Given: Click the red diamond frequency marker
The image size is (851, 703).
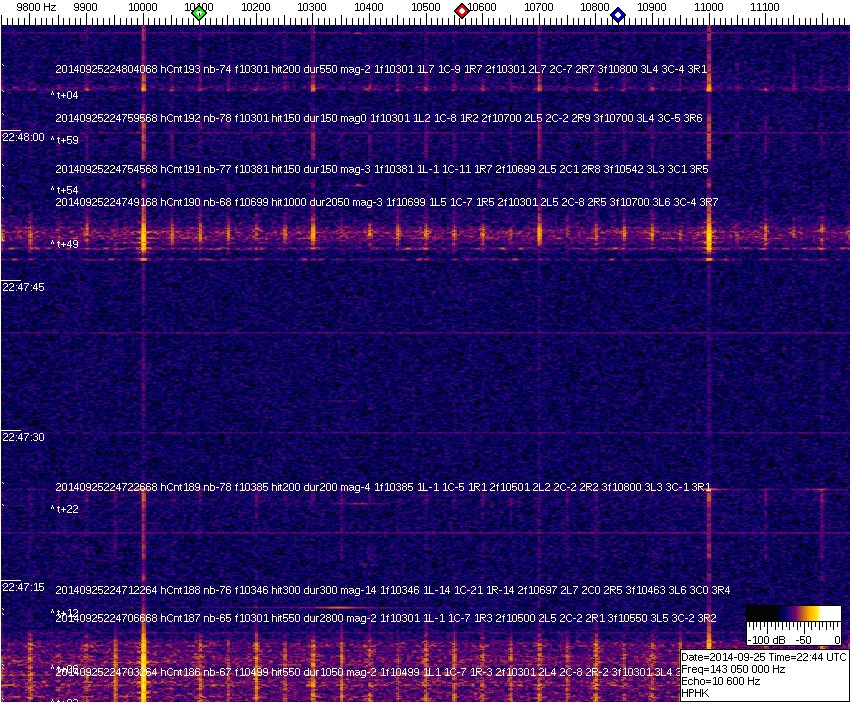Looking at the screenshot, I should click(x=462, y=11).
